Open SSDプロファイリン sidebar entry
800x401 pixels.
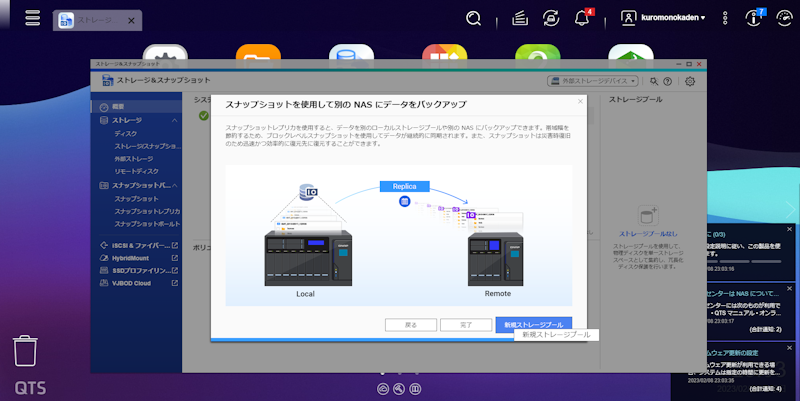[x=136, y=270]
